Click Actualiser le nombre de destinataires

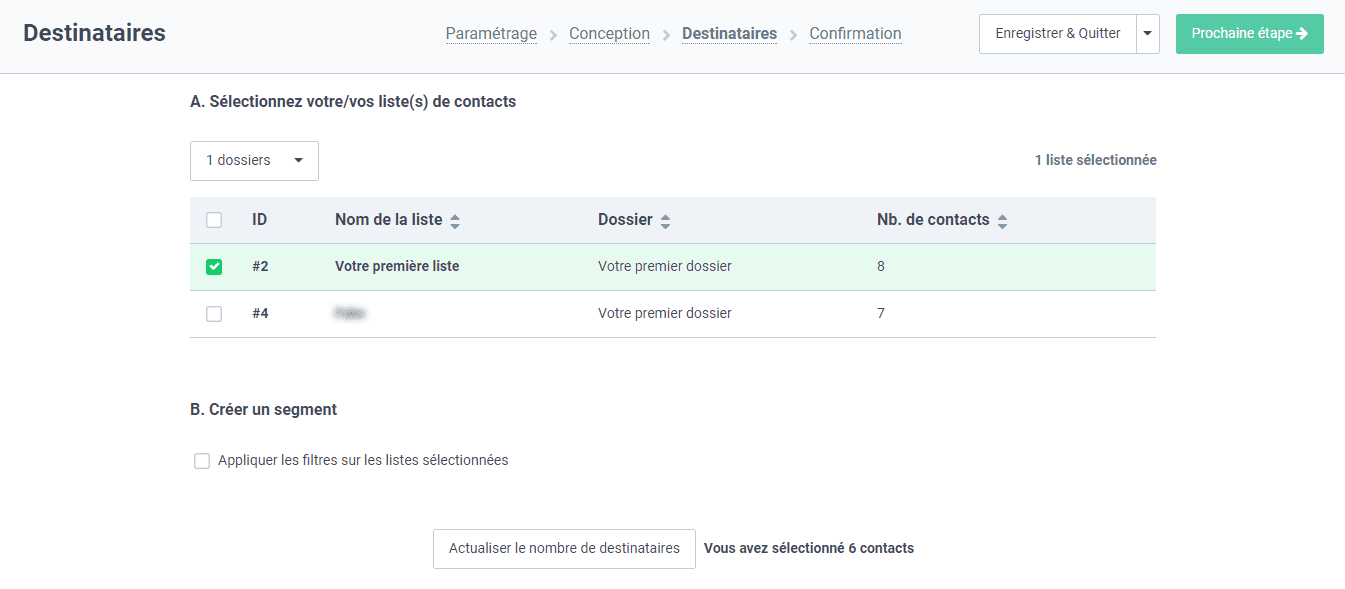click(564, 549)
